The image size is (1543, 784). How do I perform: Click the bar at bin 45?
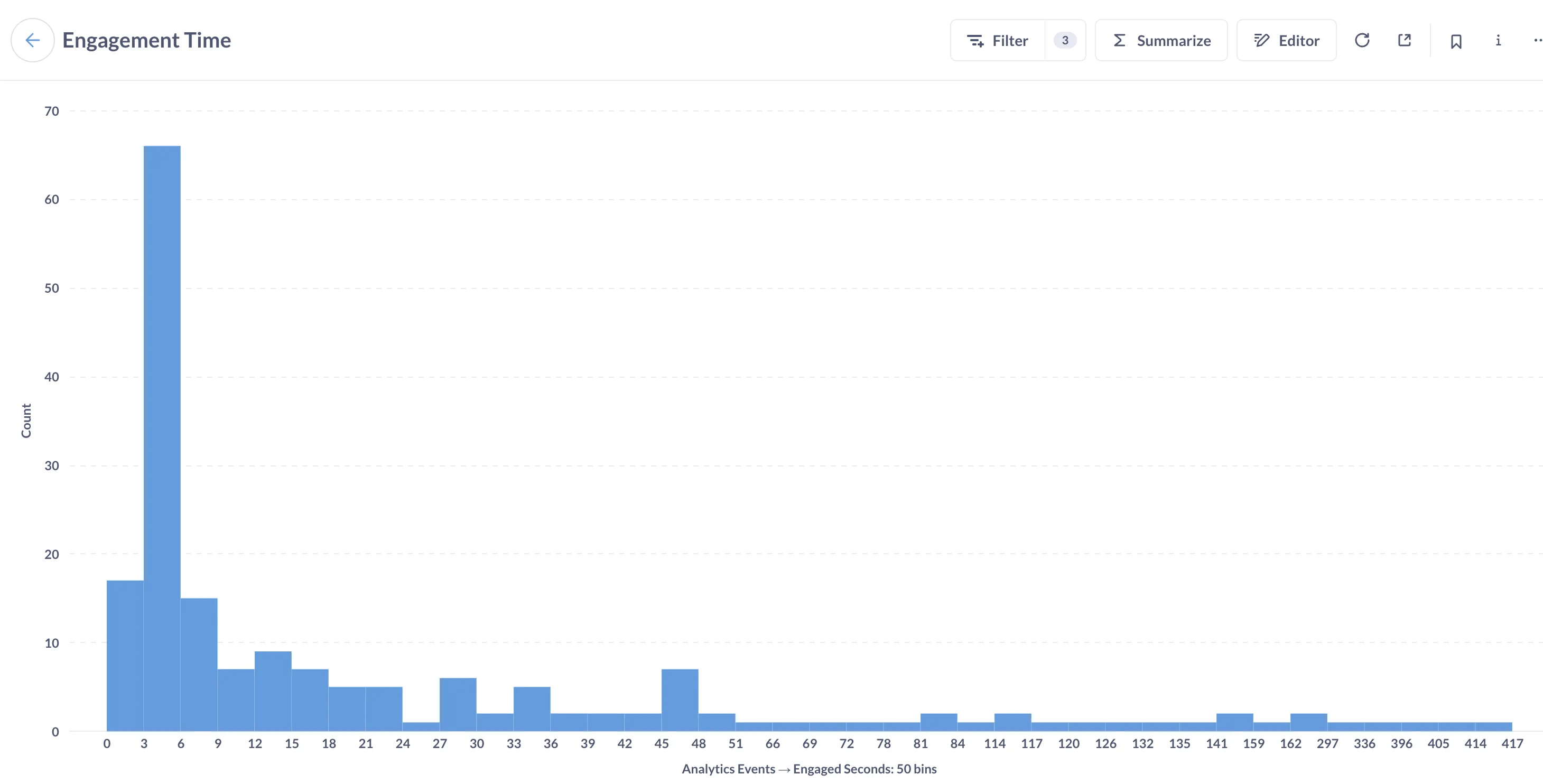(x=679, y=699)
